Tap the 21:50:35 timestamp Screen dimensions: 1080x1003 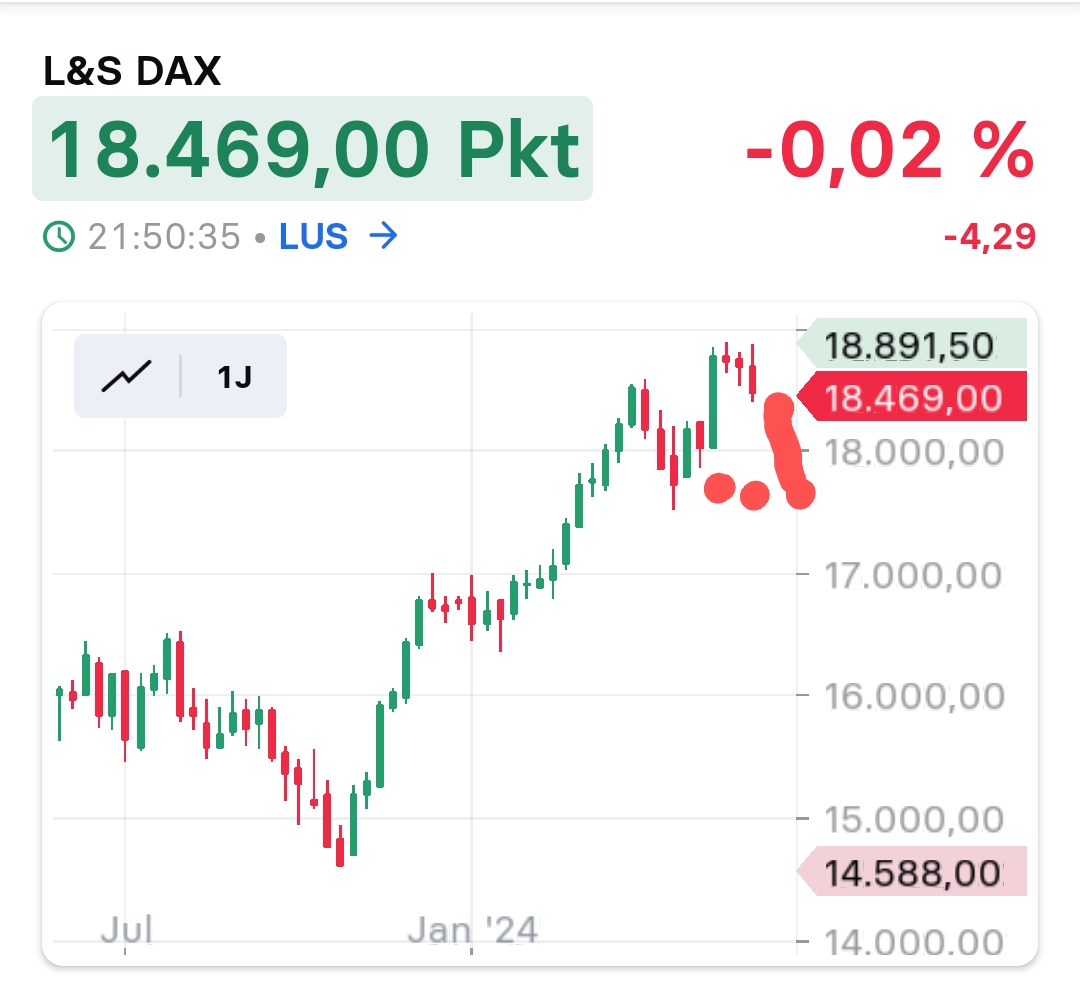pos(164,237)
